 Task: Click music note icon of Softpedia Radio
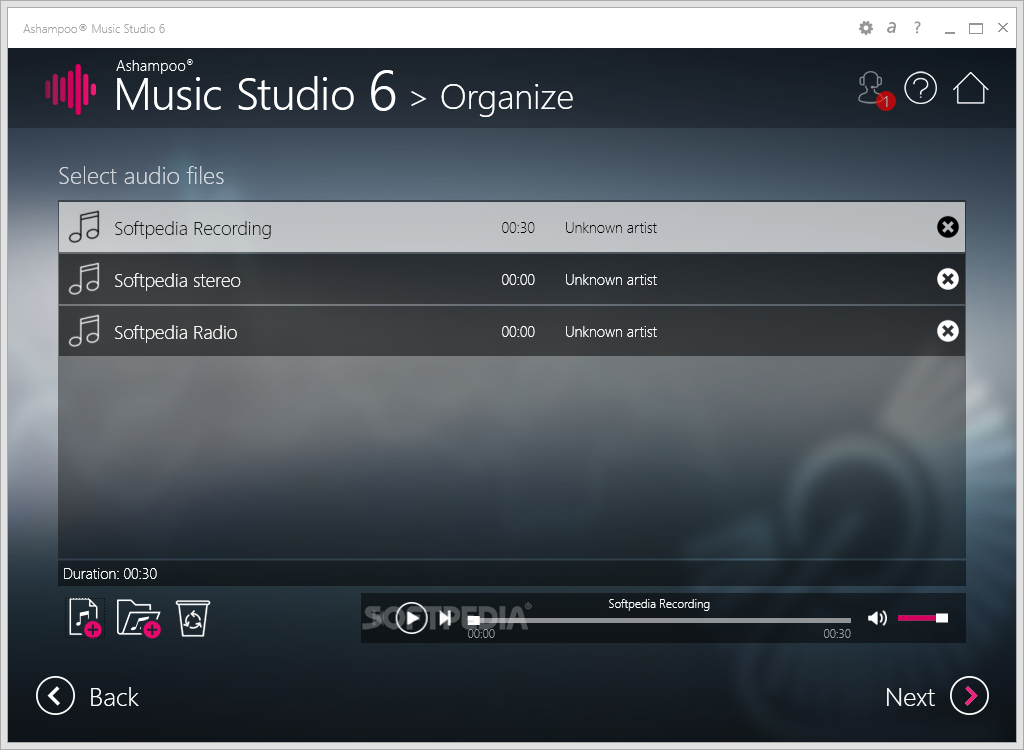point(85,331)
